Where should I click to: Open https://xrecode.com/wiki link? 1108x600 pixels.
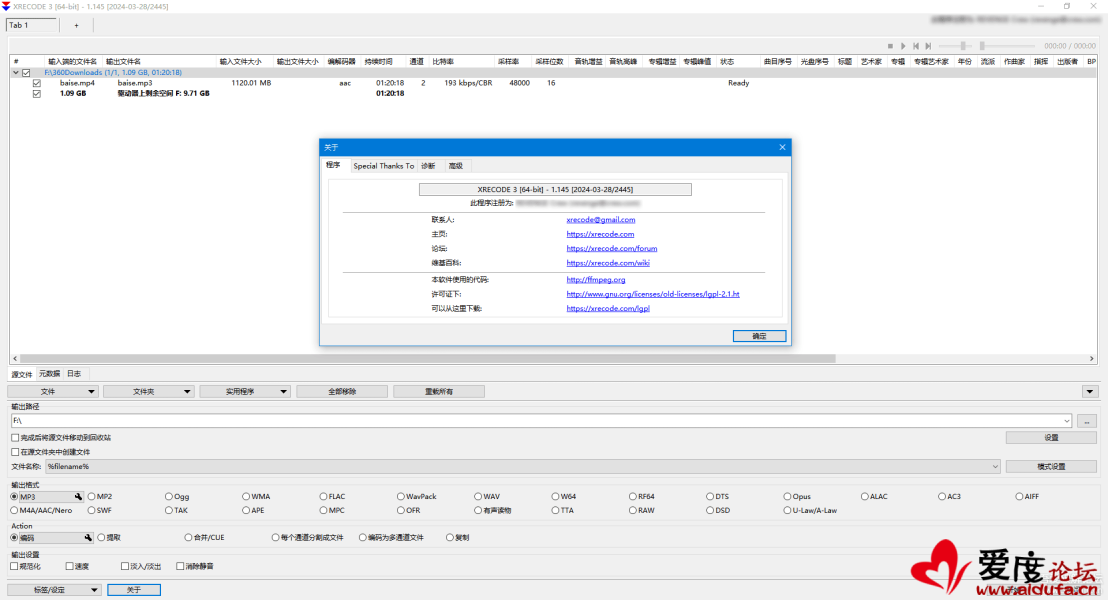[x=608, y=263]
